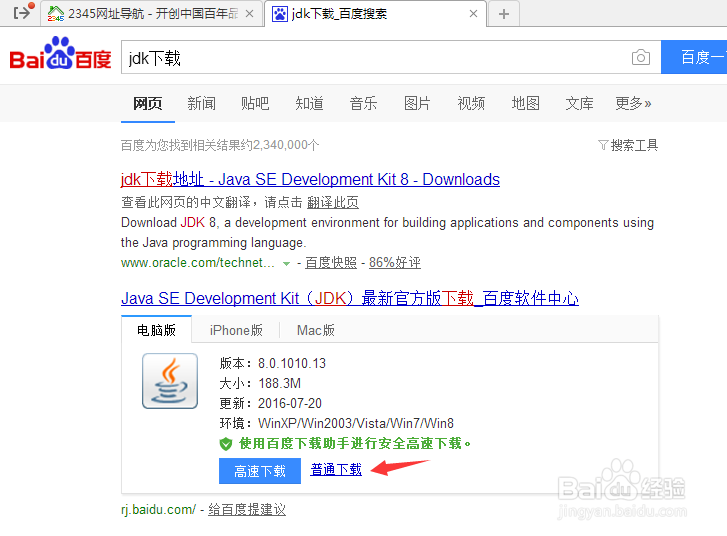Click the green security shield icon
The width and height of the screenshot is (727, 536).
226,444
